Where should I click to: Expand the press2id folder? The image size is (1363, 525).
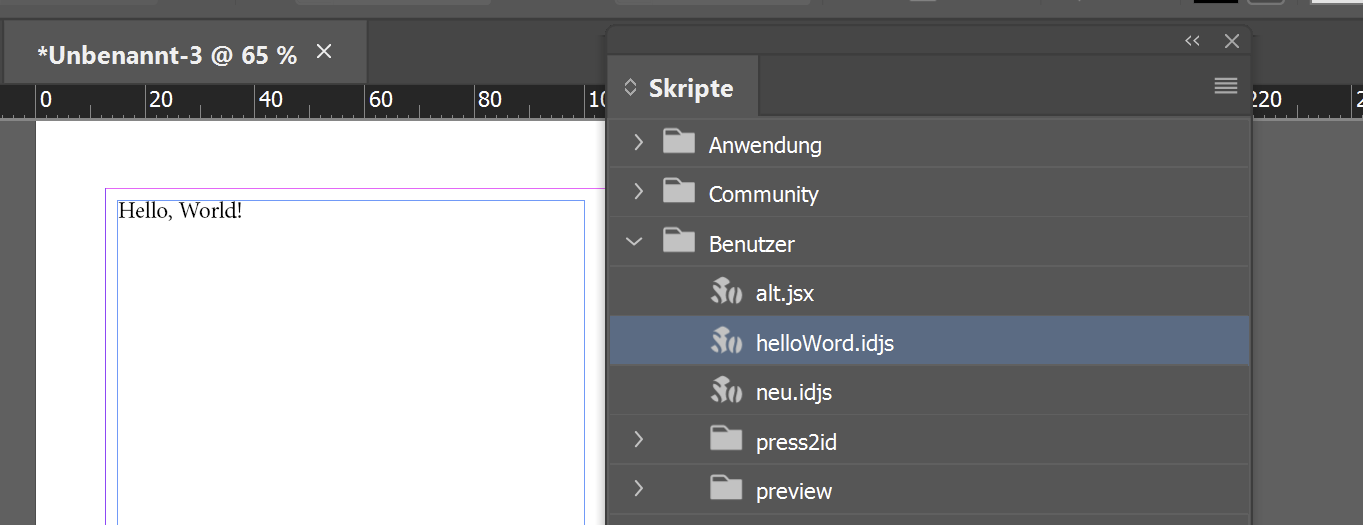click(x=638, y=440)
